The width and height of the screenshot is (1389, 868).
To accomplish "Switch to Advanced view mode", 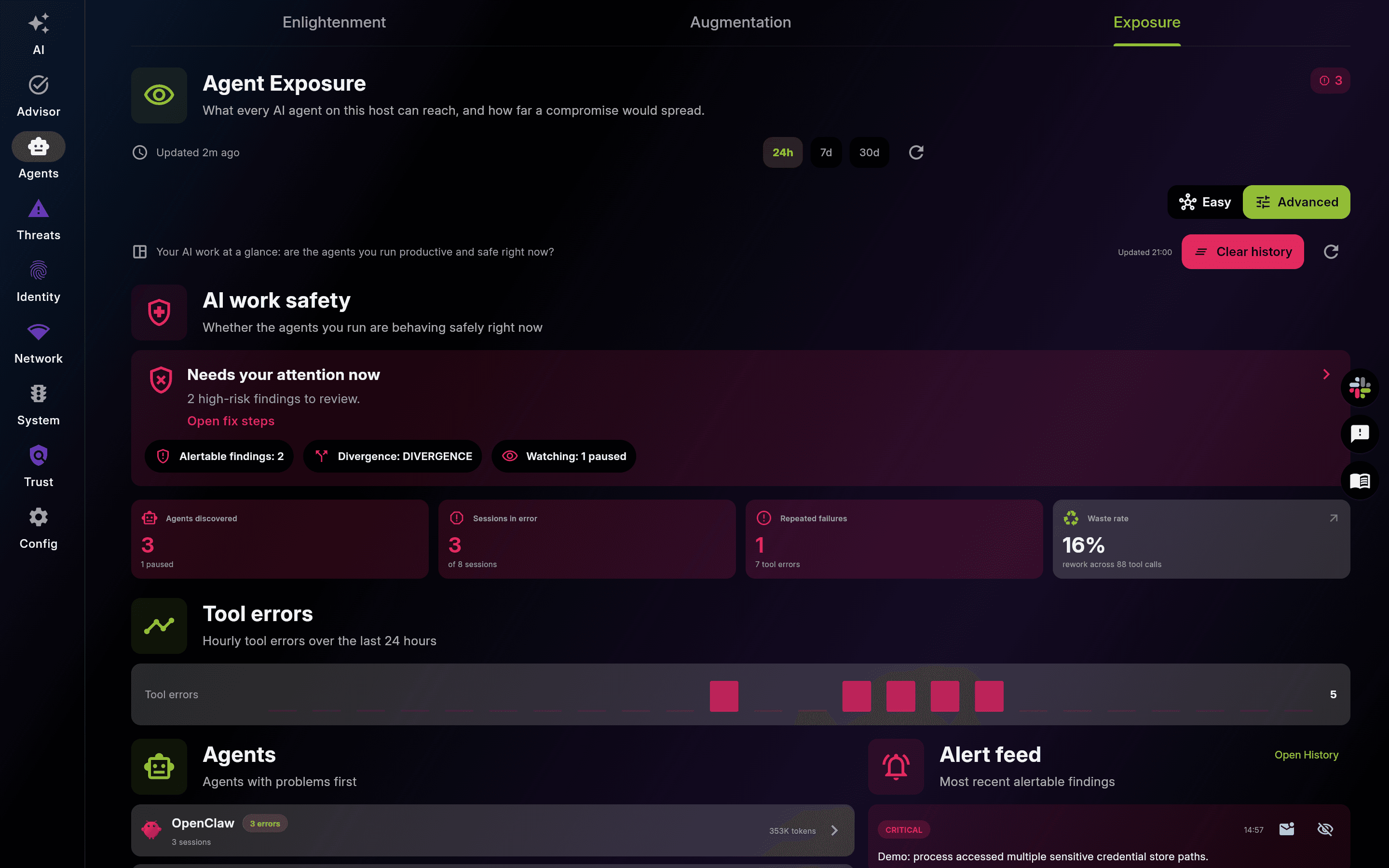I will point(1296,202).
